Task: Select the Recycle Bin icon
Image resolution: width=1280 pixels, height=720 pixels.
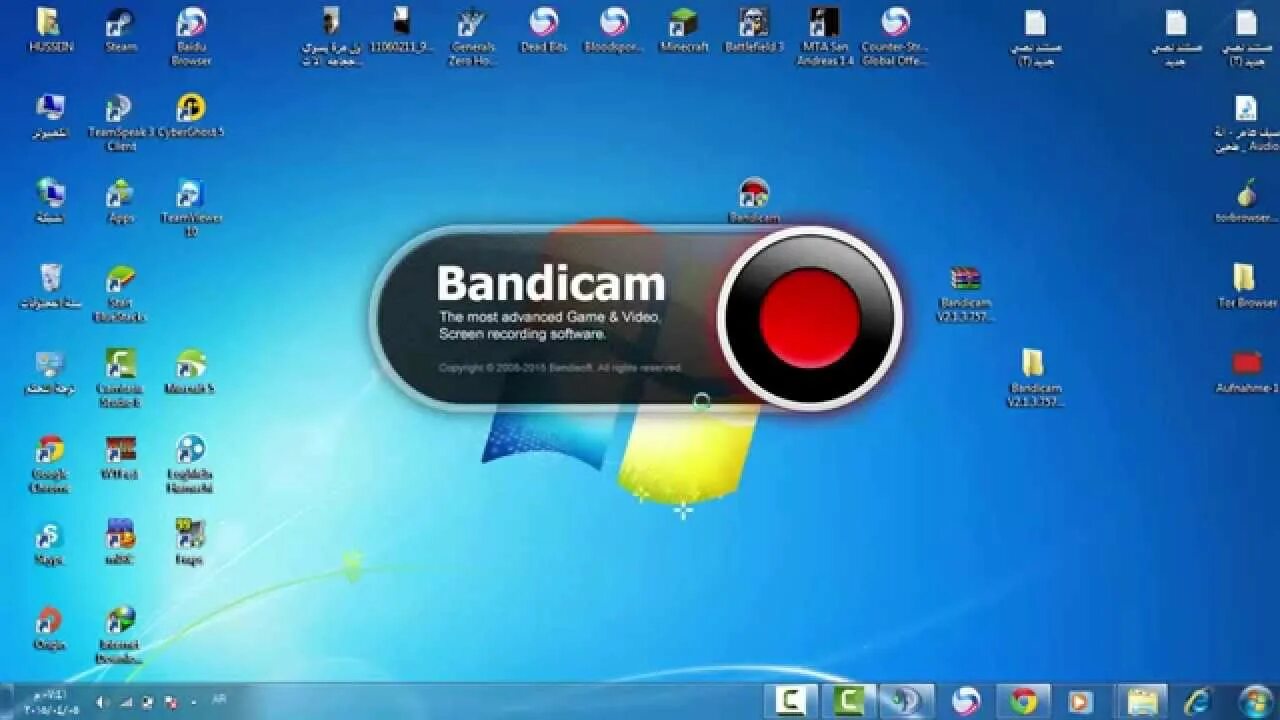Action: pos(50,286)
